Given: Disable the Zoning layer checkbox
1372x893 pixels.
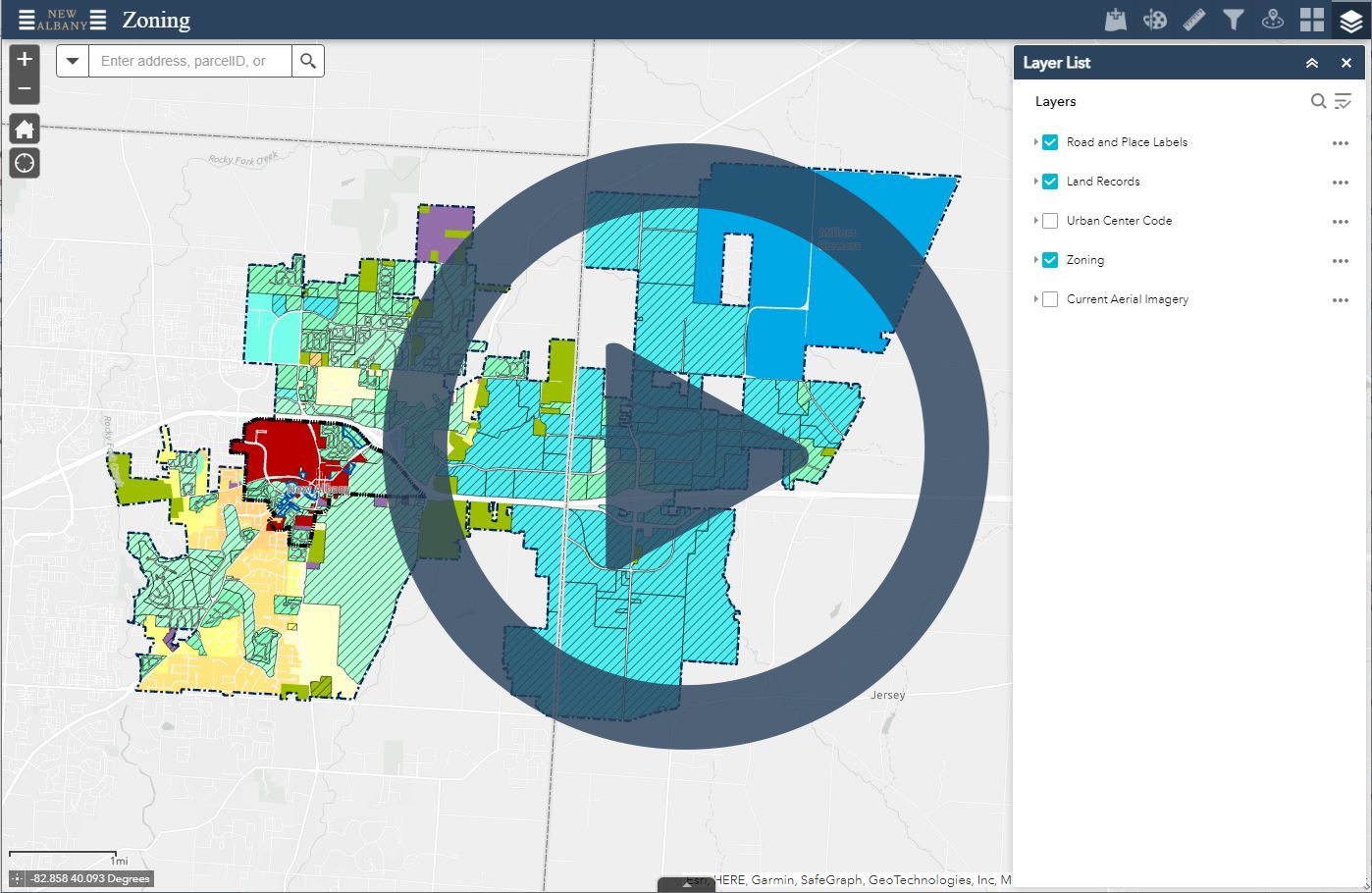Looking at the screenshot, I should 1049,260.
